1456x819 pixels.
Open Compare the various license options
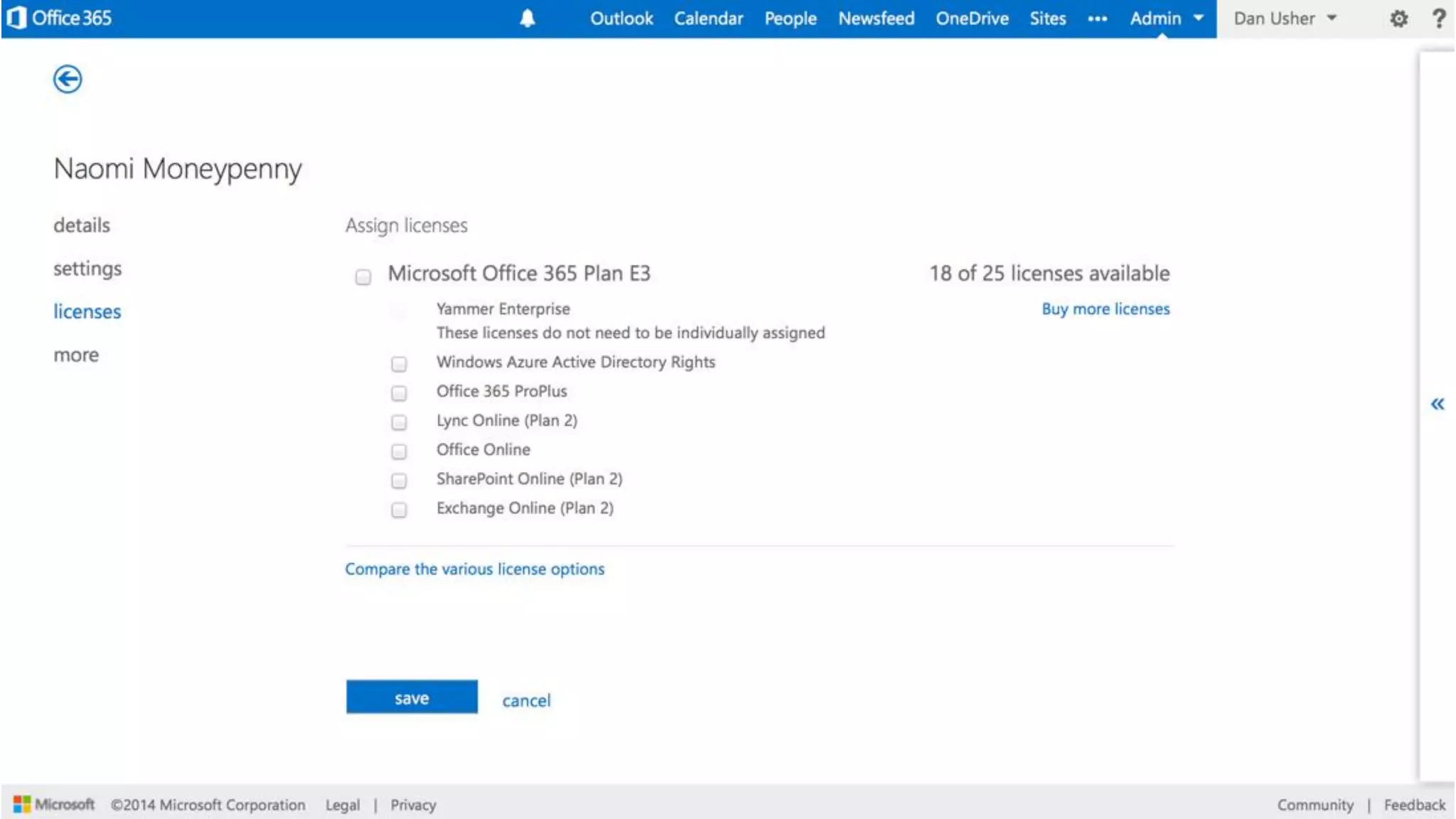click(474, 569)
